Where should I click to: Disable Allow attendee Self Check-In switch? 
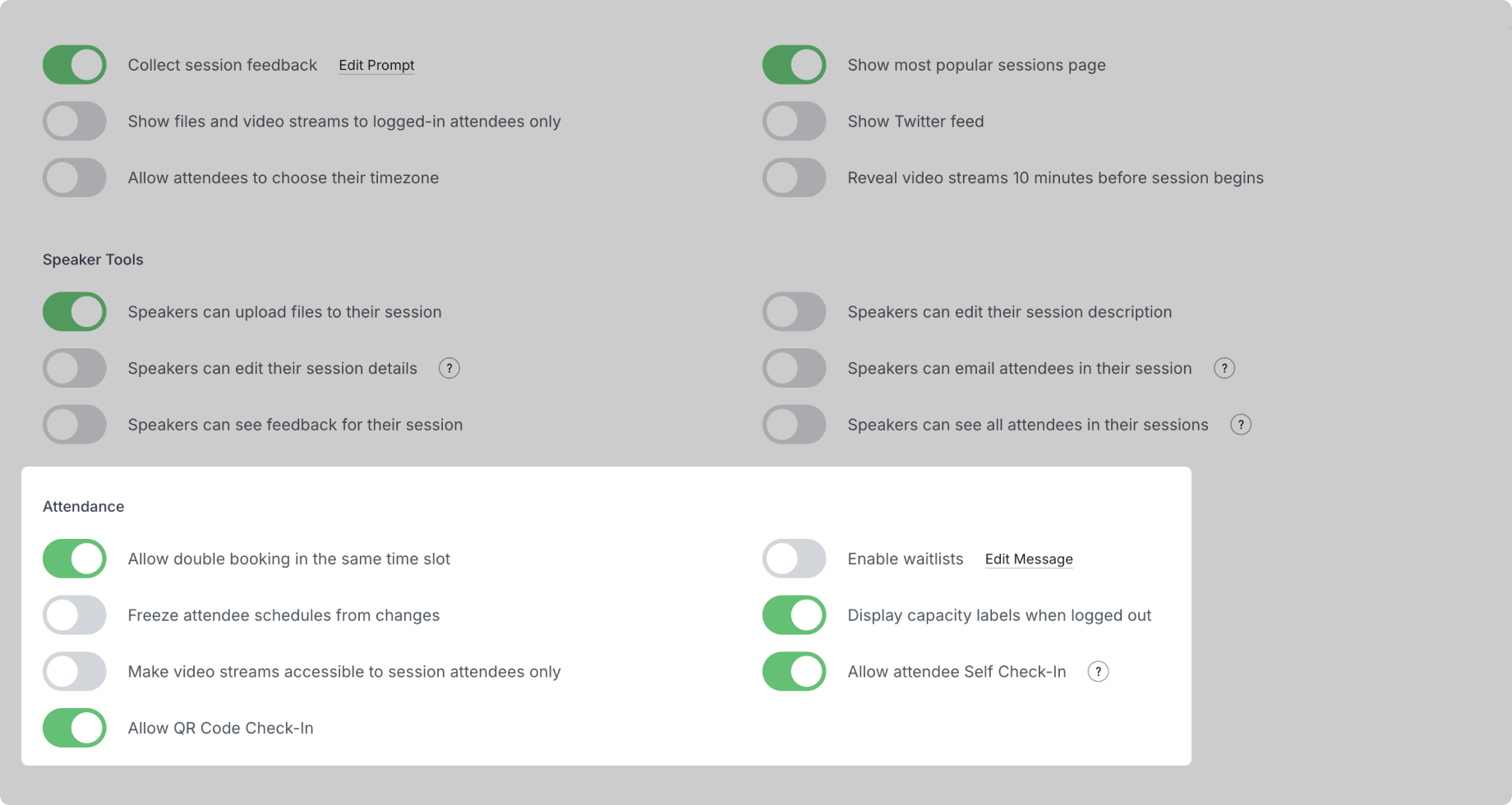coord(794,671)
